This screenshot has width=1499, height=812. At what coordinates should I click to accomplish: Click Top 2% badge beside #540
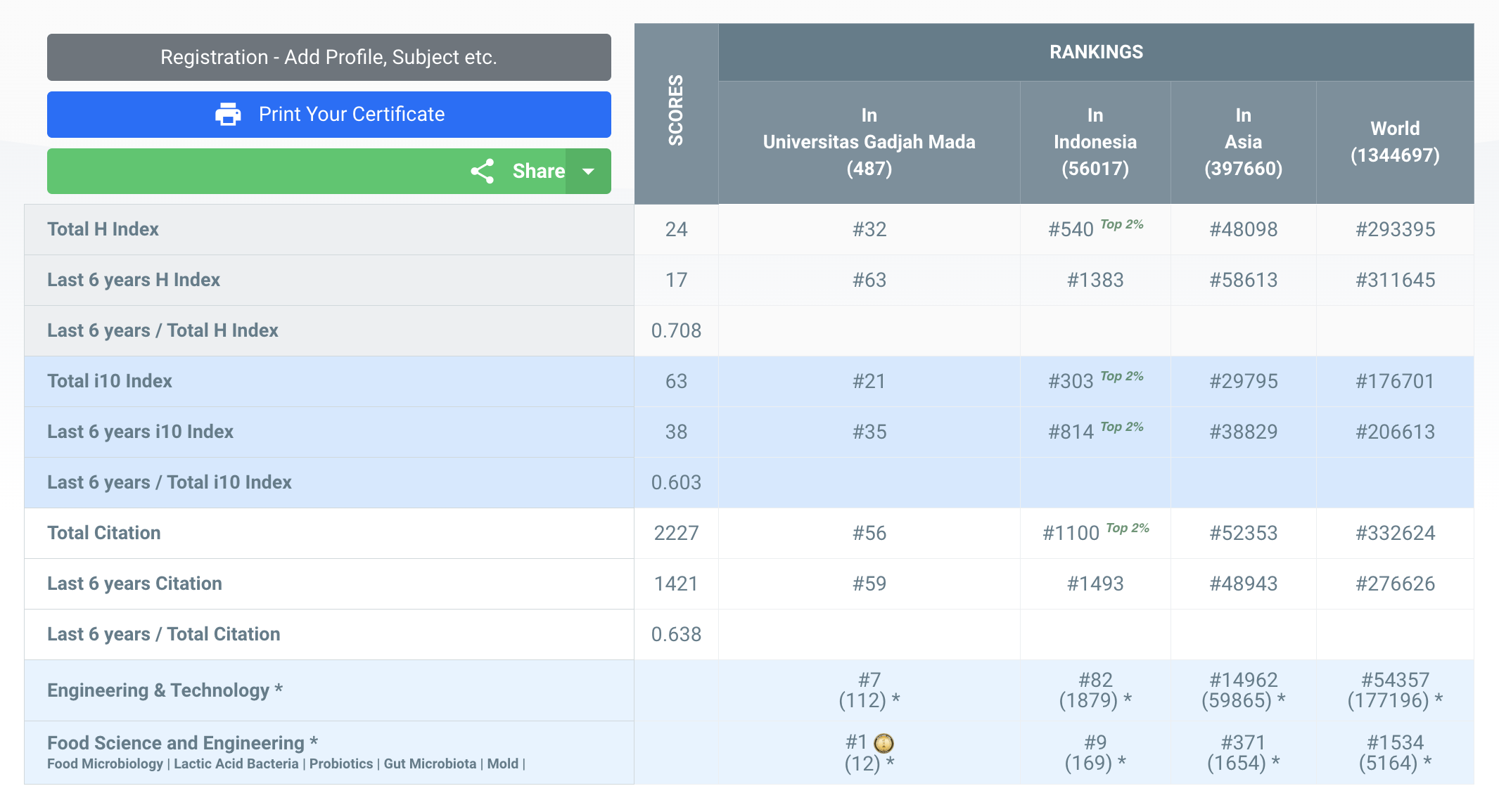pos(1122,224)
